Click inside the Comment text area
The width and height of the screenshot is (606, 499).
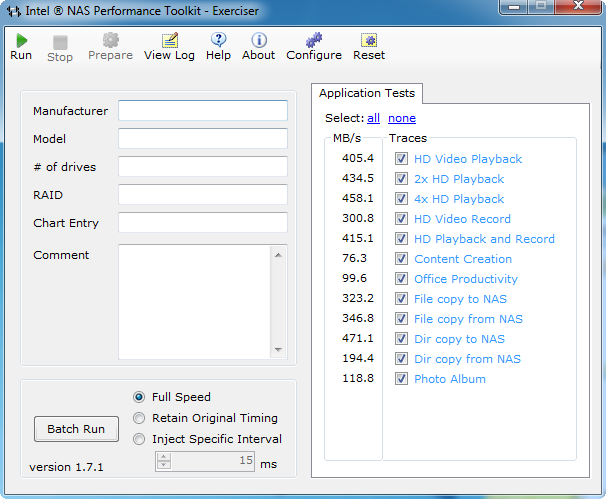coord(194,302)
